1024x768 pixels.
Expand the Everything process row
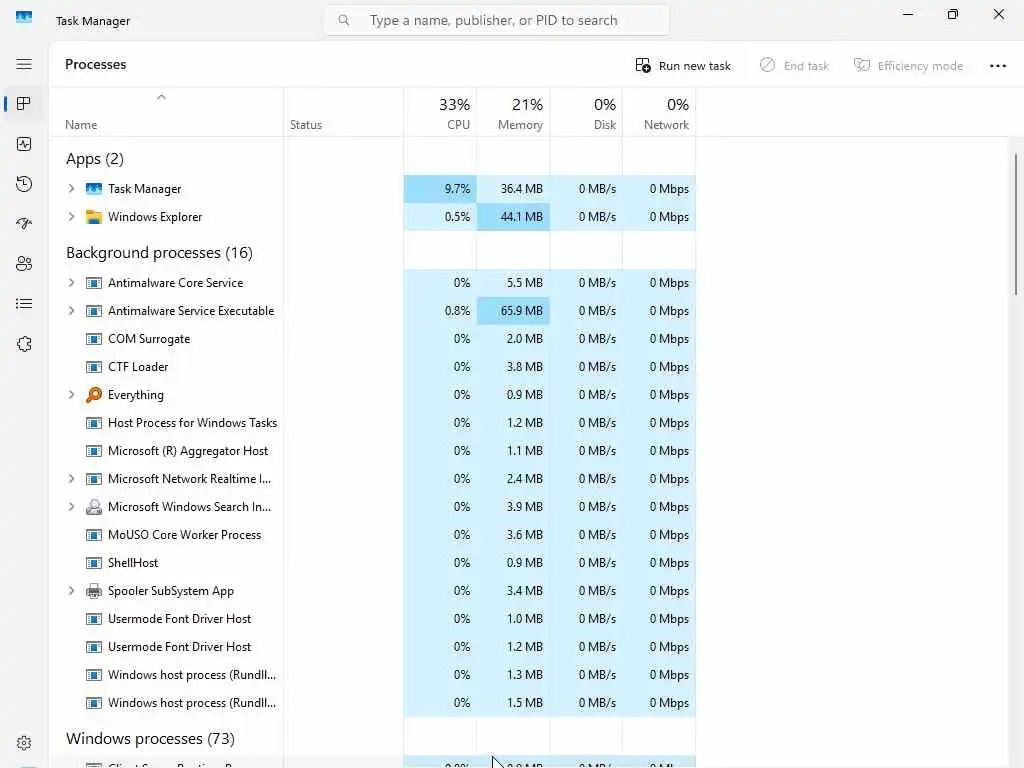click(71, 394)
